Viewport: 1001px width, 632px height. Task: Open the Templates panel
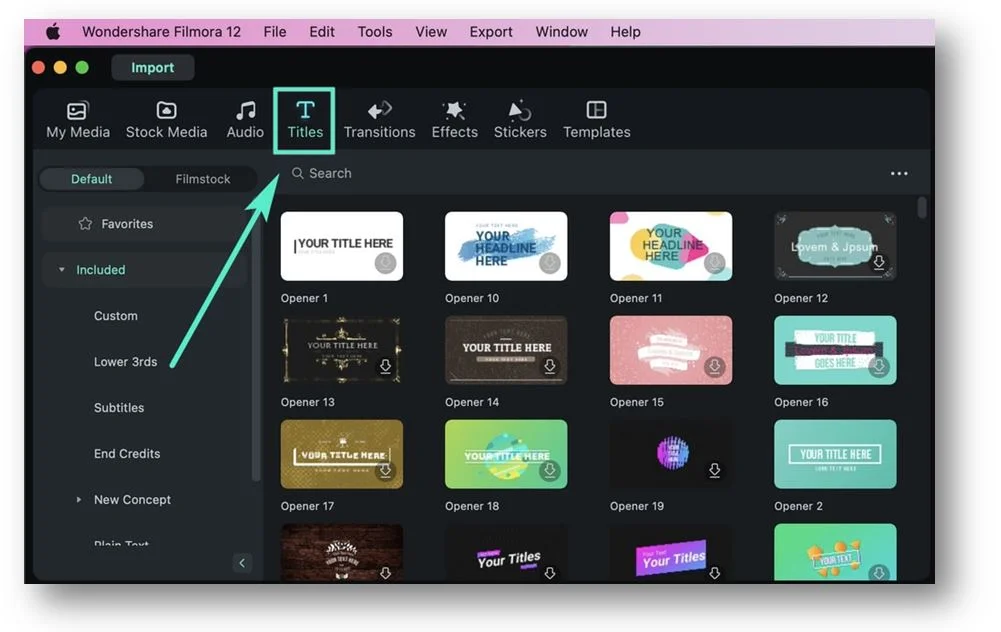click(x=597, y=119)
